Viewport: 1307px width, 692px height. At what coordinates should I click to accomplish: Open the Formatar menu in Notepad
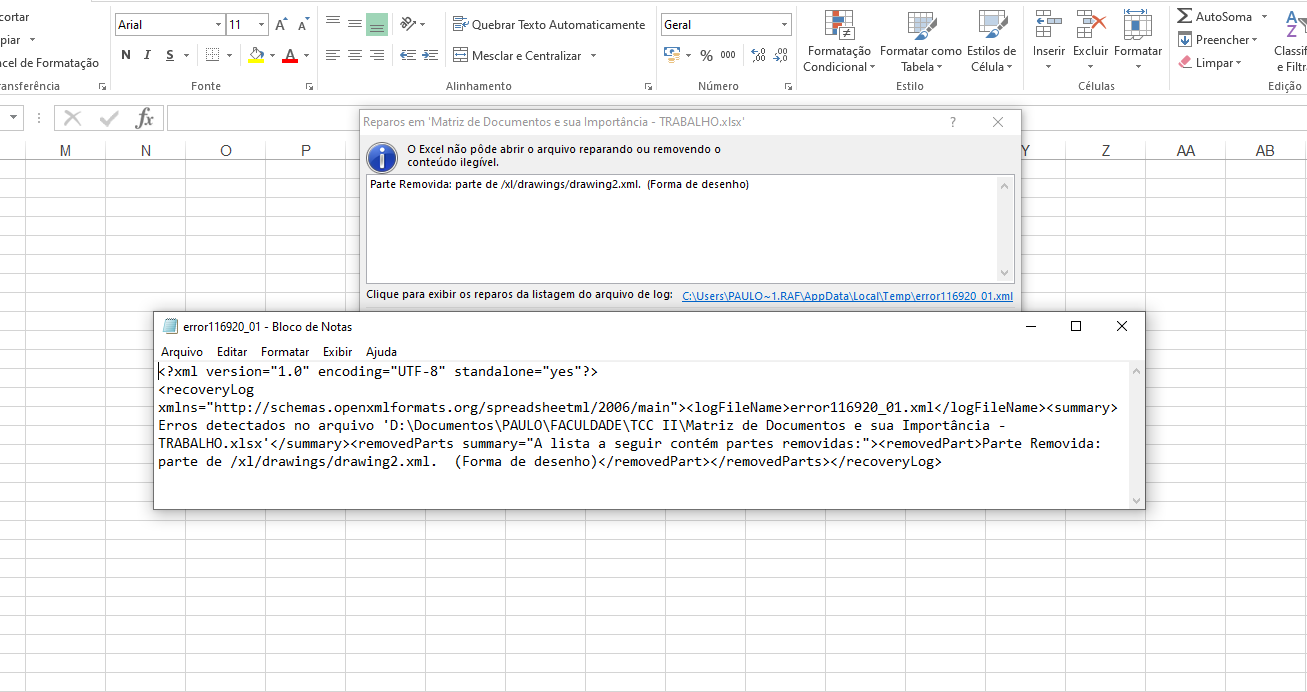click(x=285, y=352)
